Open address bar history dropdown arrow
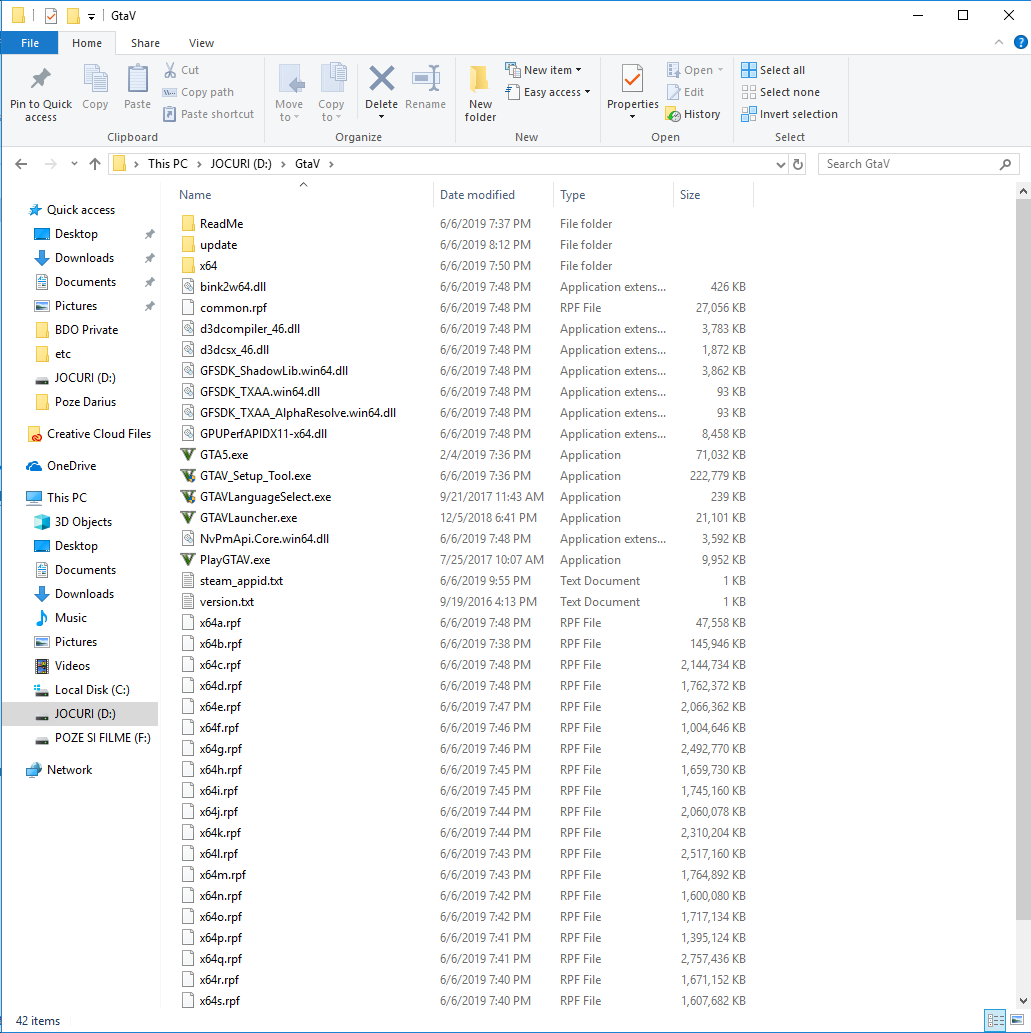 click(781, 164)
